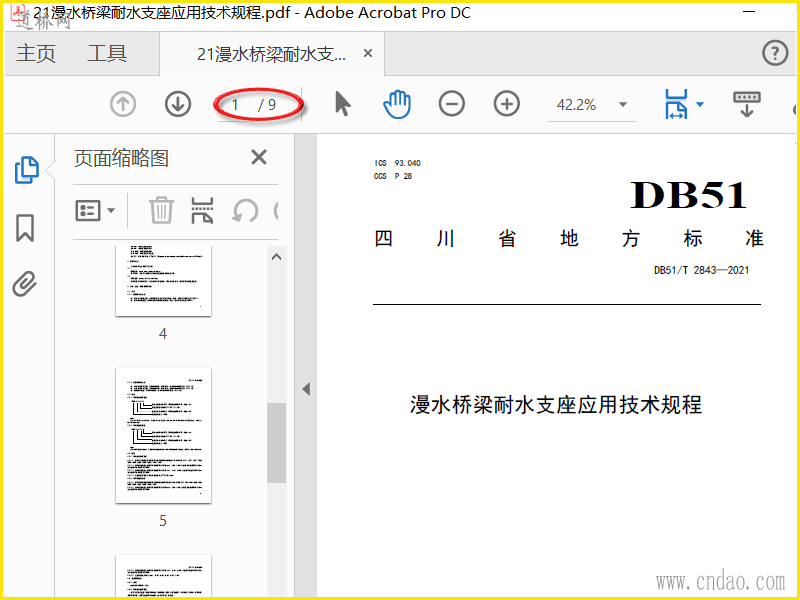800x600 pixels.
Task: Expand the page fit options dropdown arrow
Action: click(x=700, y=105)
